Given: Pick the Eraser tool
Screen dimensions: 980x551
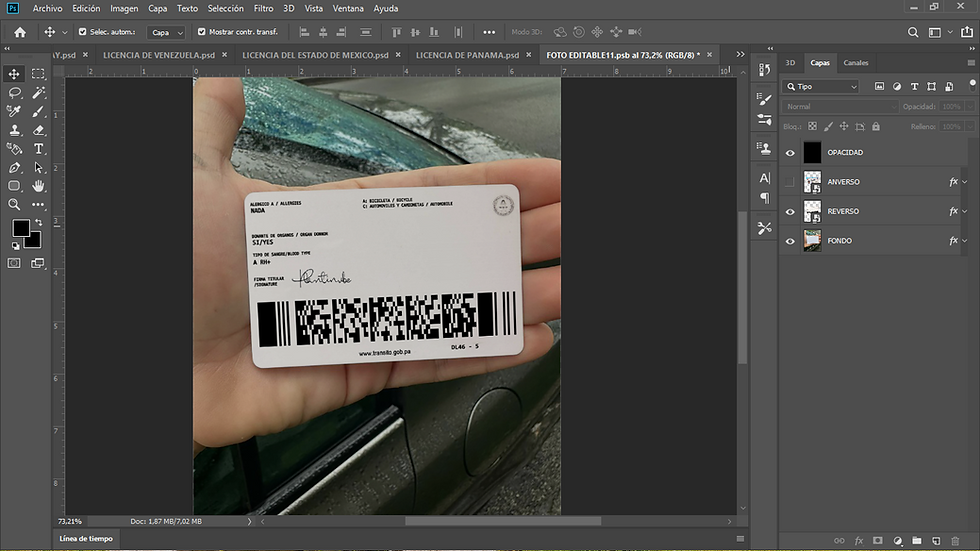Looking at the screenshot, I should [38, 130].
